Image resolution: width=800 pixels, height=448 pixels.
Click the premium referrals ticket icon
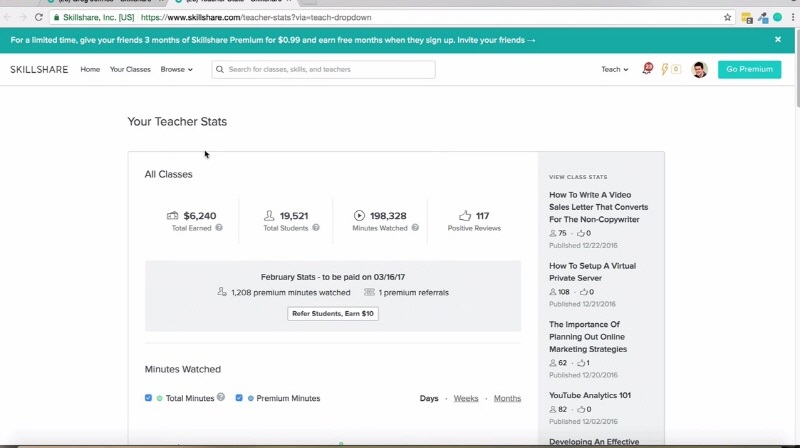(x=369, y=292)
